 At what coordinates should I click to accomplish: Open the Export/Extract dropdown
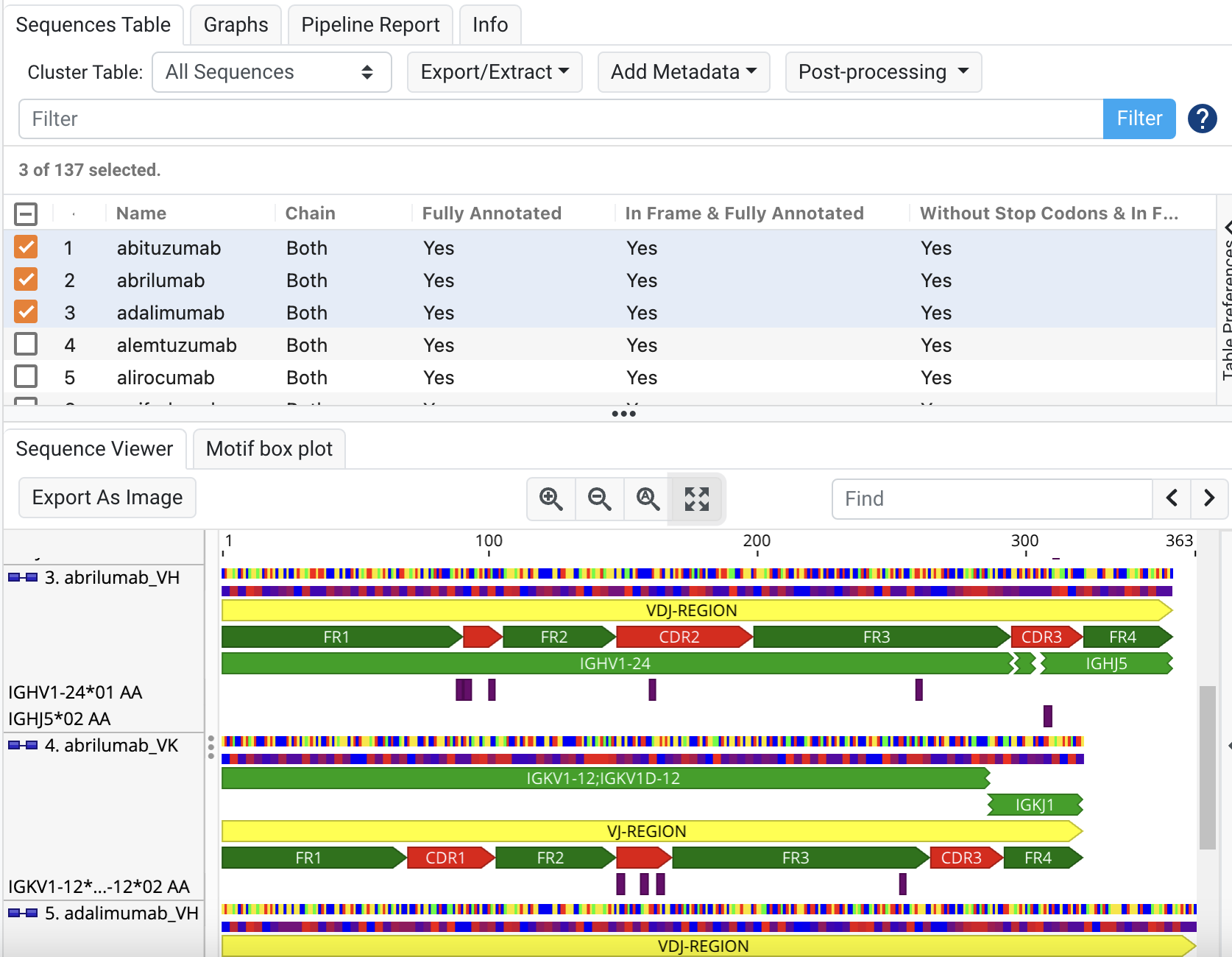(x=495, y=72)
